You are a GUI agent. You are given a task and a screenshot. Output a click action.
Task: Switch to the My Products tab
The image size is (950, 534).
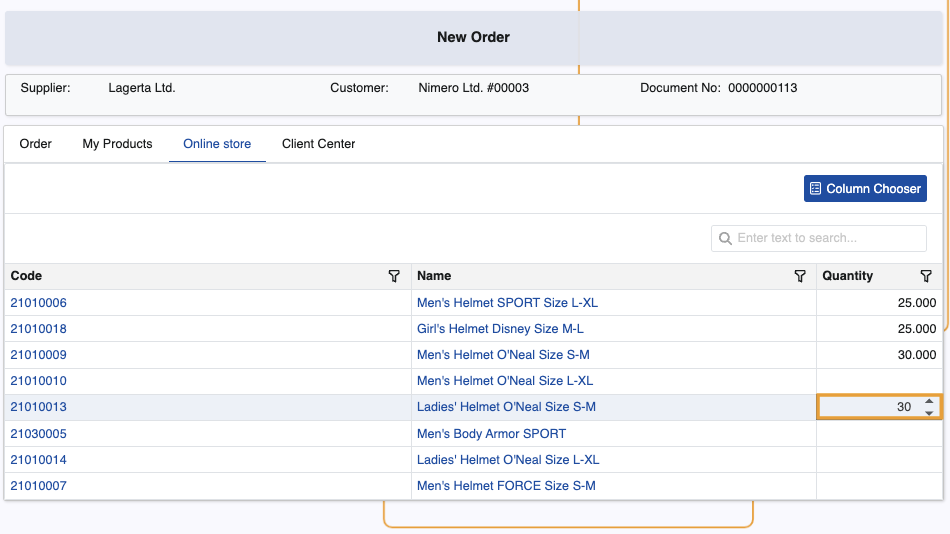(x=118, y=144)
